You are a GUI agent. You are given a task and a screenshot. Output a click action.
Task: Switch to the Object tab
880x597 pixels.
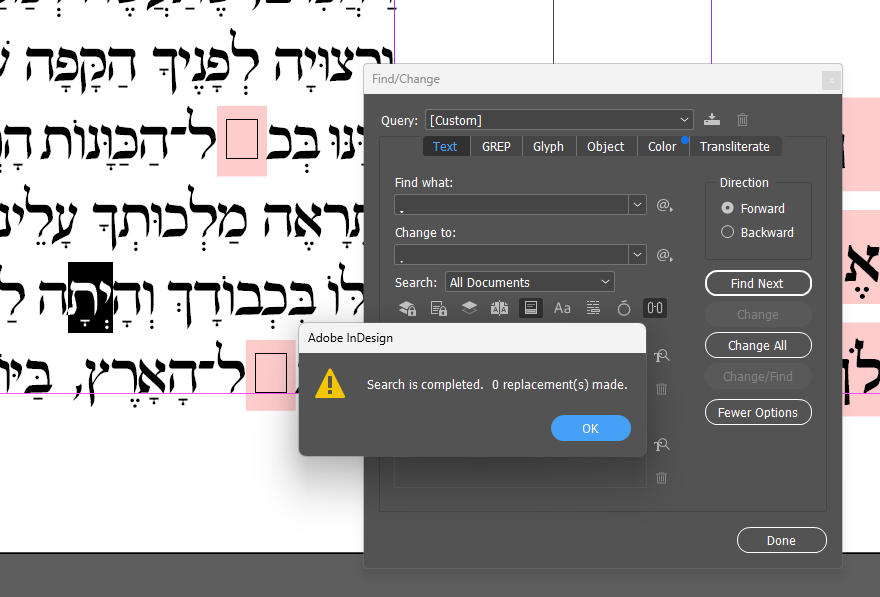[606, 146]
